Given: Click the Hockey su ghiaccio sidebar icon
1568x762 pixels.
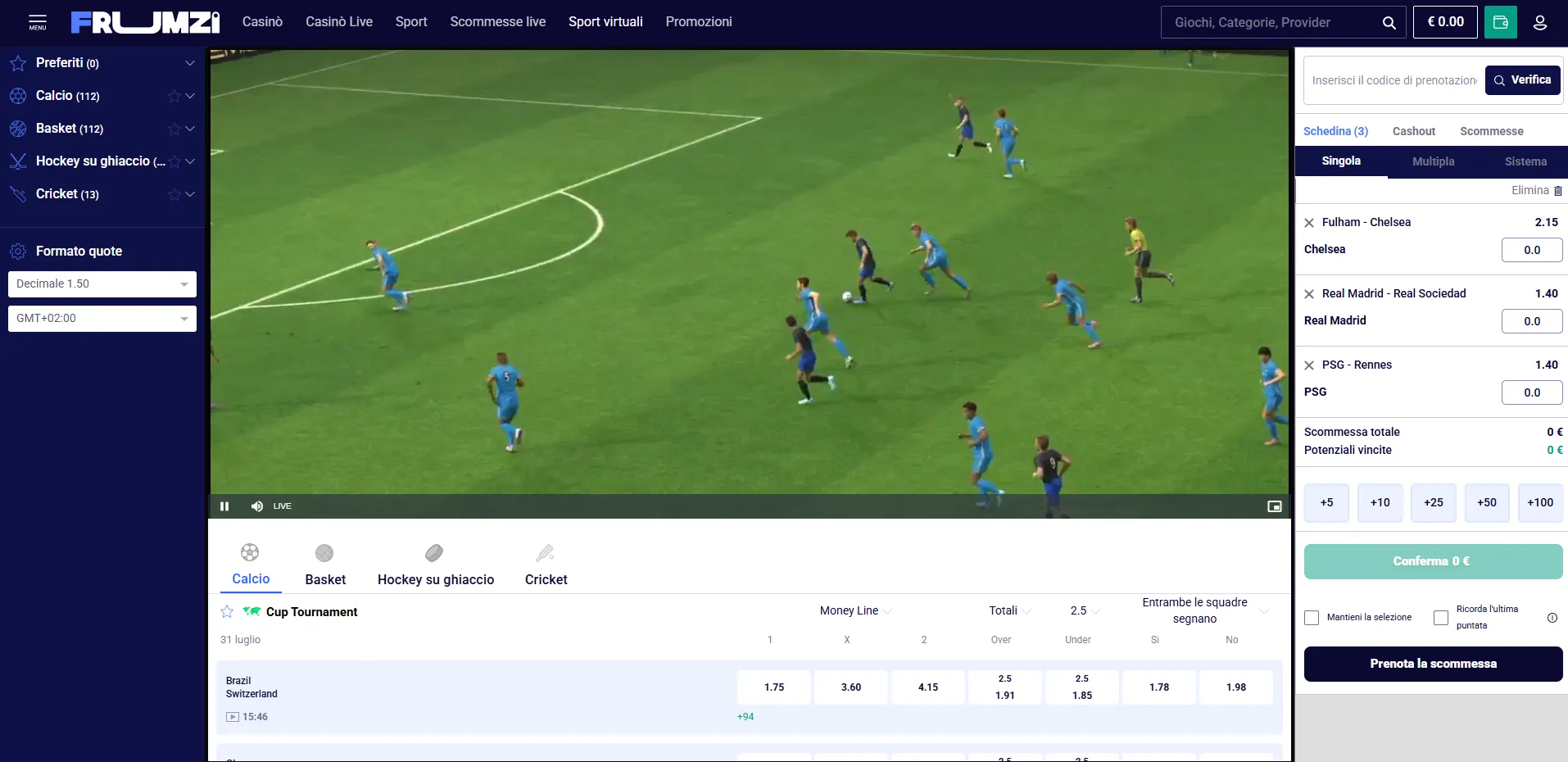Looking at the screenshot, I should tap(18, 161).
